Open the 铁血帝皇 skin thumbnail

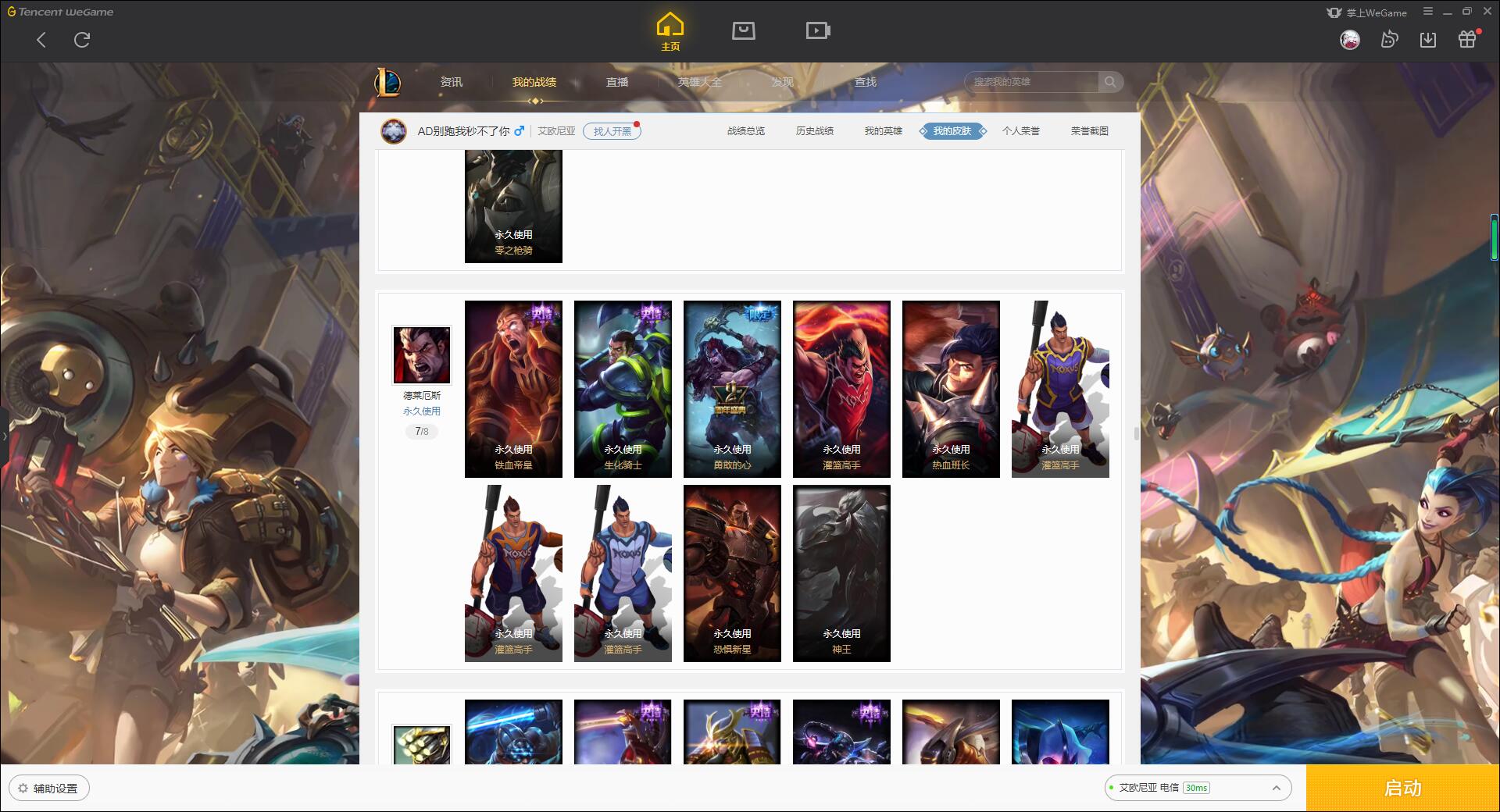(x=513, y=389)
